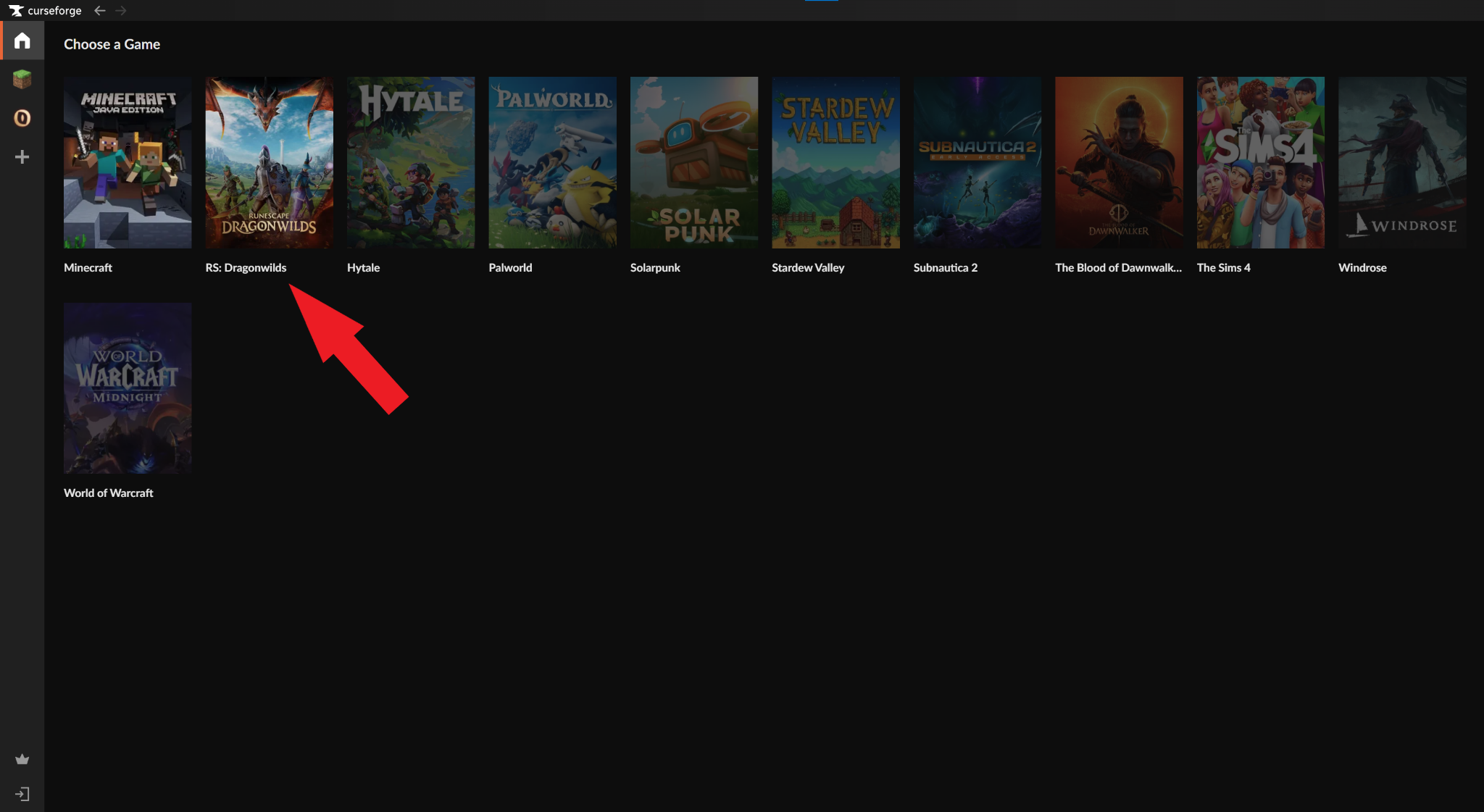Select the Minecraft game cover

pos(128,163)
